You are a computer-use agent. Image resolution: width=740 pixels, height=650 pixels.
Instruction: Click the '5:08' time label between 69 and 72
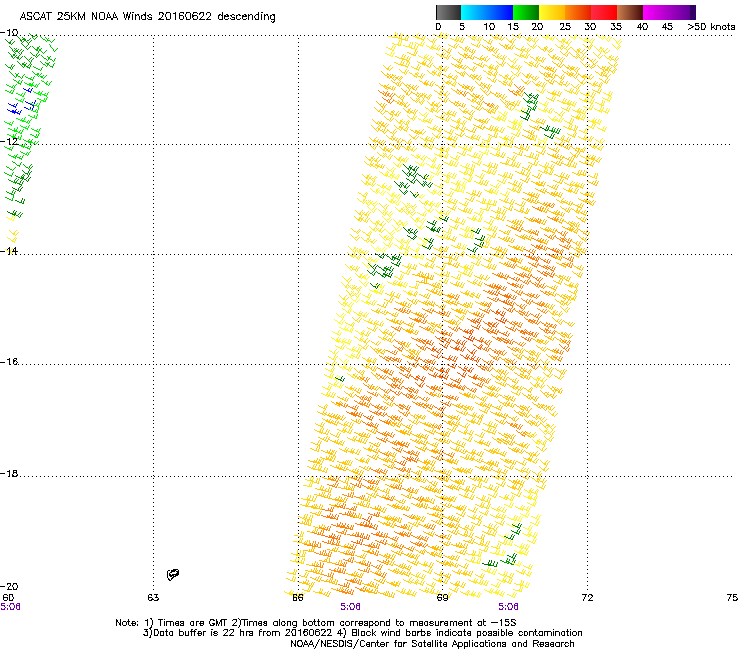508,607
